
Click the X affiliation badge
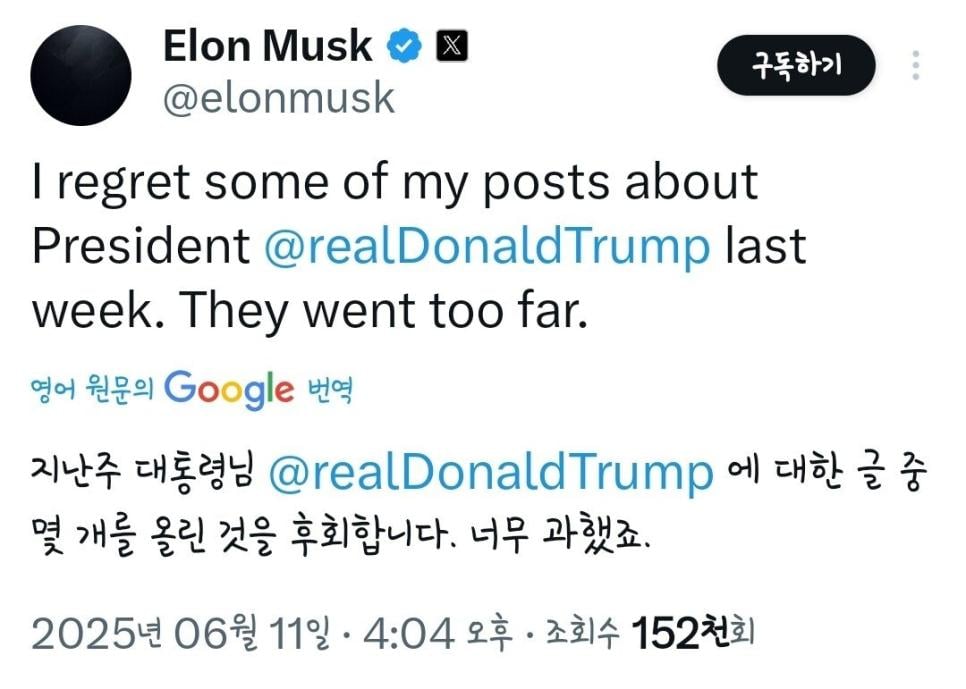(x=451, y=46)
